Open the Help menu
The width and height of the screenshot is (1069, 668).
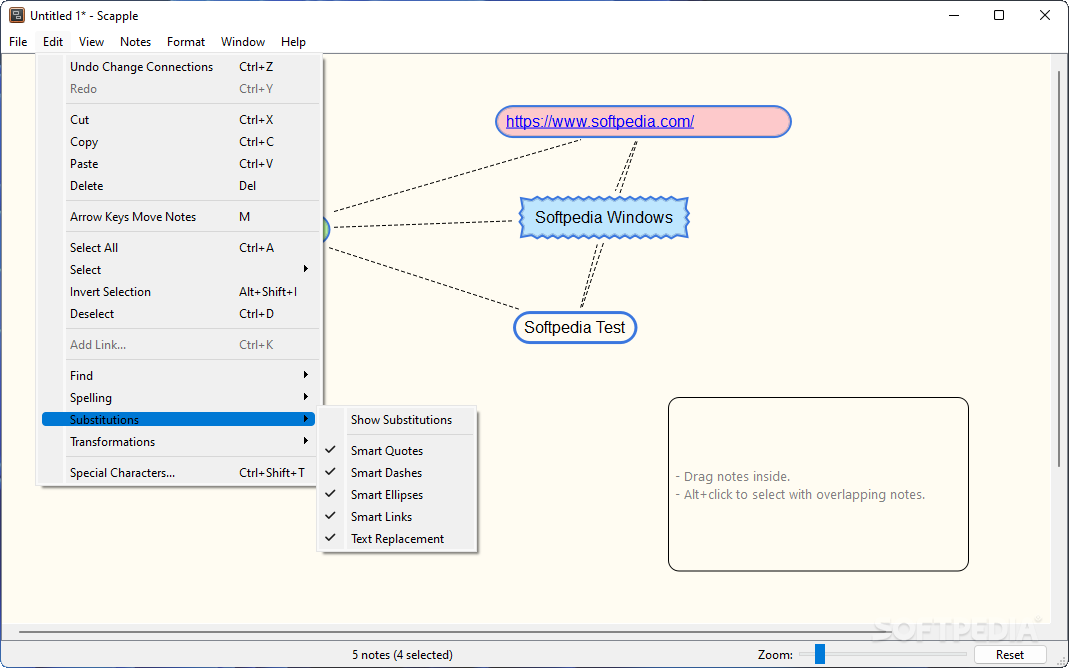[x=293, y=42]
